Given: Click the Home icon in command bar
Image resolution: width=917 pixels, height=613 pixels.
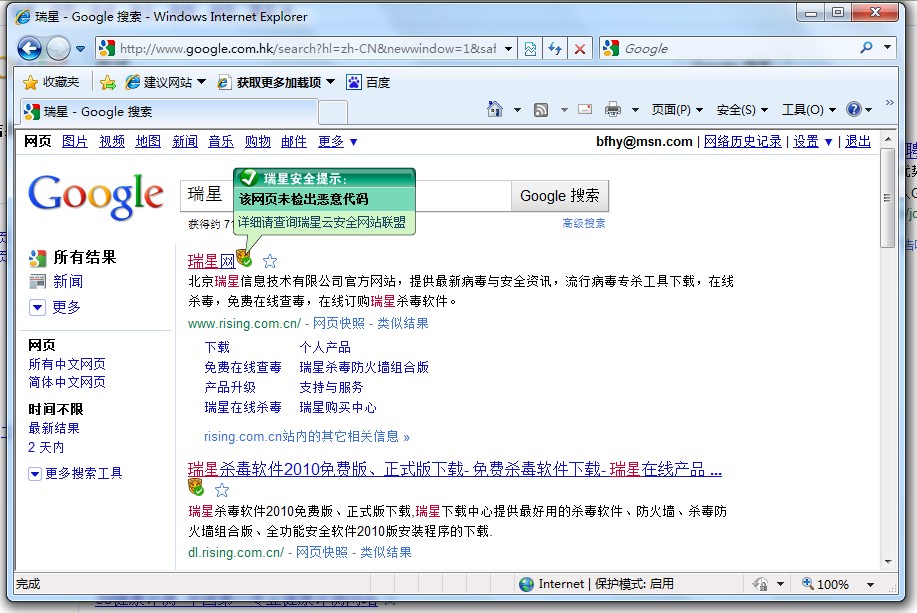Looking at the screenshot, I should [x=495, y=109].
